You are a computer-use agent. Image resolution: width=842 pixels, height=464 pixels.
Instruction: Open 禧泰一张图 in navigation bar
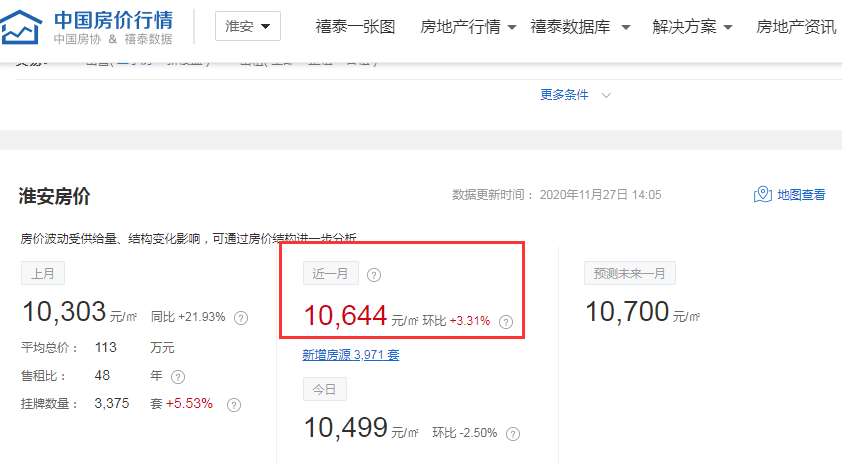[355, 26]
